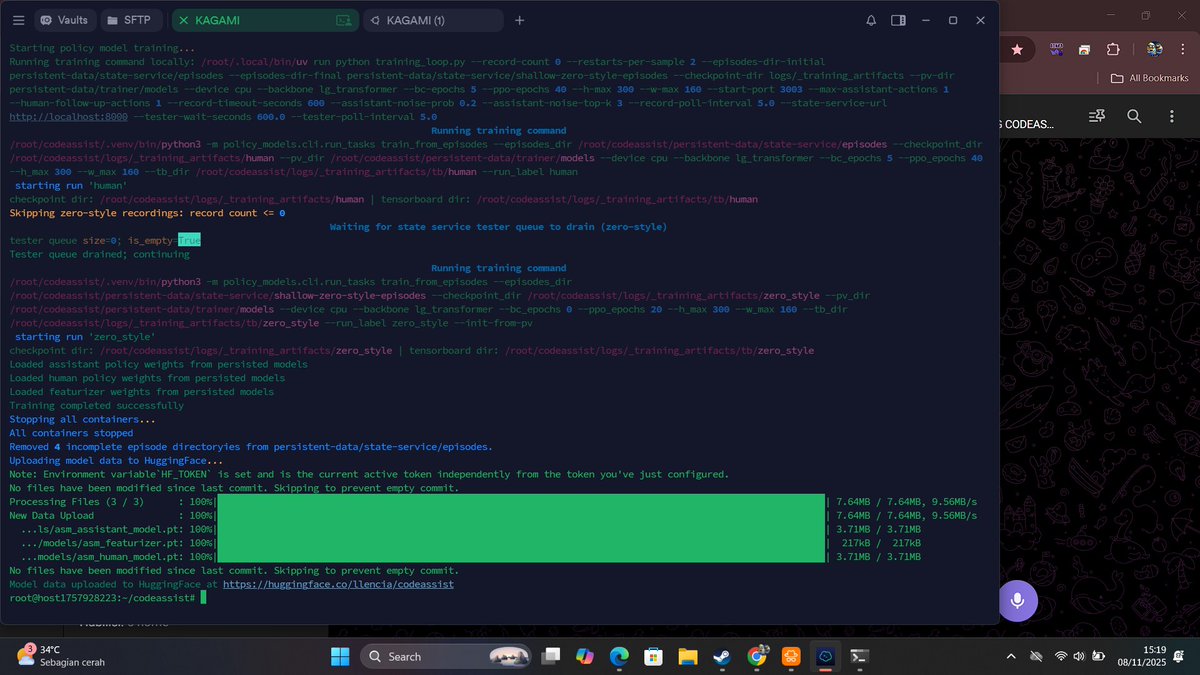This screenshot has width=1200, height=675.
Task: Click the terminal icon on active KAGAMI tab
Action: (343, 20)
